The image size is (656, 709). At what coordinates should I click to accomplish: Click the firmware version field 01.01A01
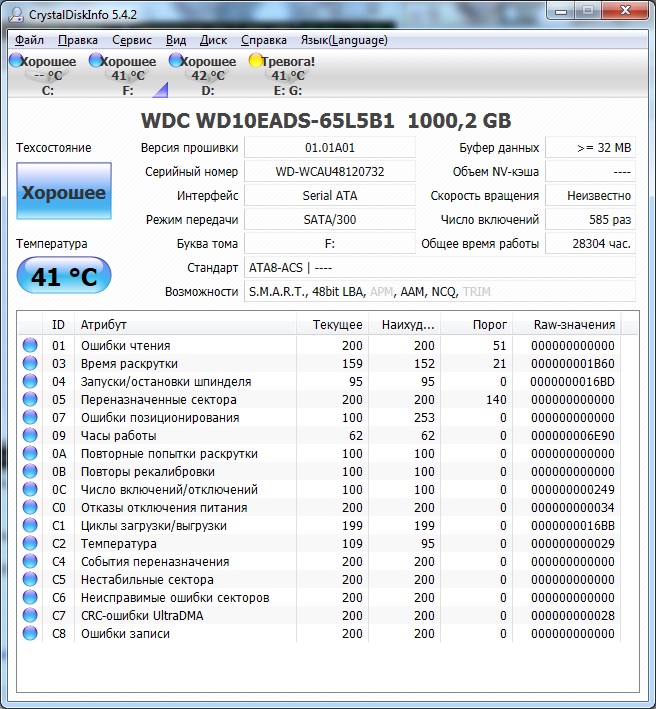tap(330, 148)
